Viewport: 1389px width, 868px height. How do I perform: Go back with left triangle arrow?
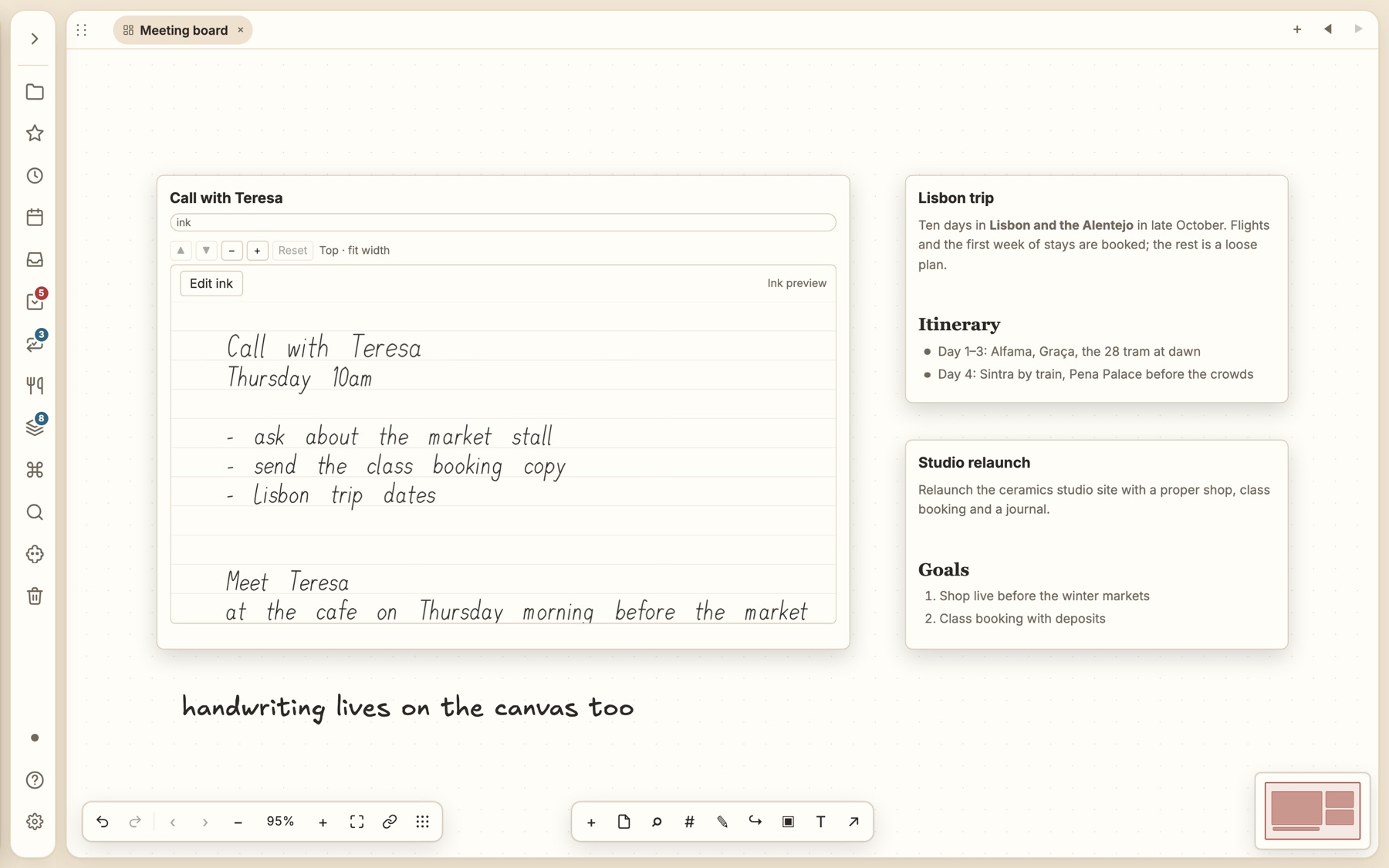1328,29
